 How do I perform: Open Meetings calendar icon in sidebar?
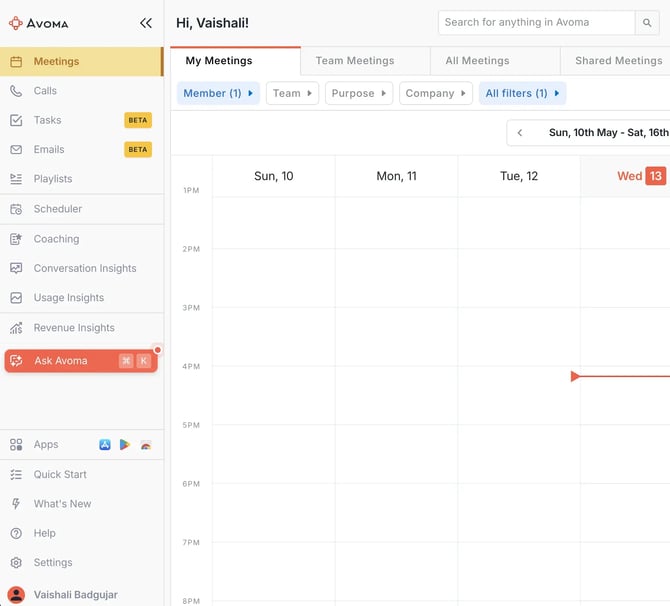16,62
